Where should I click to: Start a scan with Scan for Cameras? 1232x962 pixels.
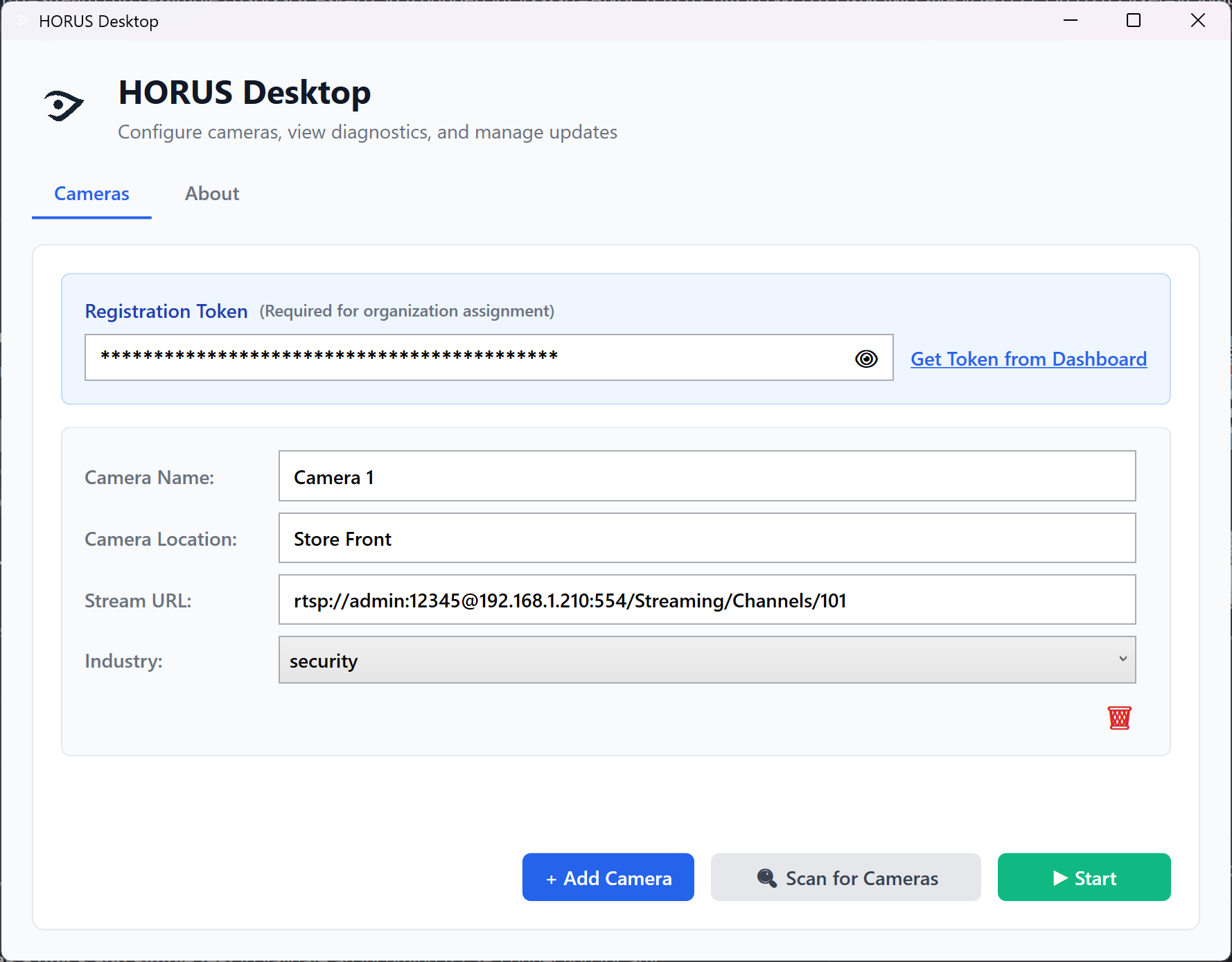(x=846, y=878)
